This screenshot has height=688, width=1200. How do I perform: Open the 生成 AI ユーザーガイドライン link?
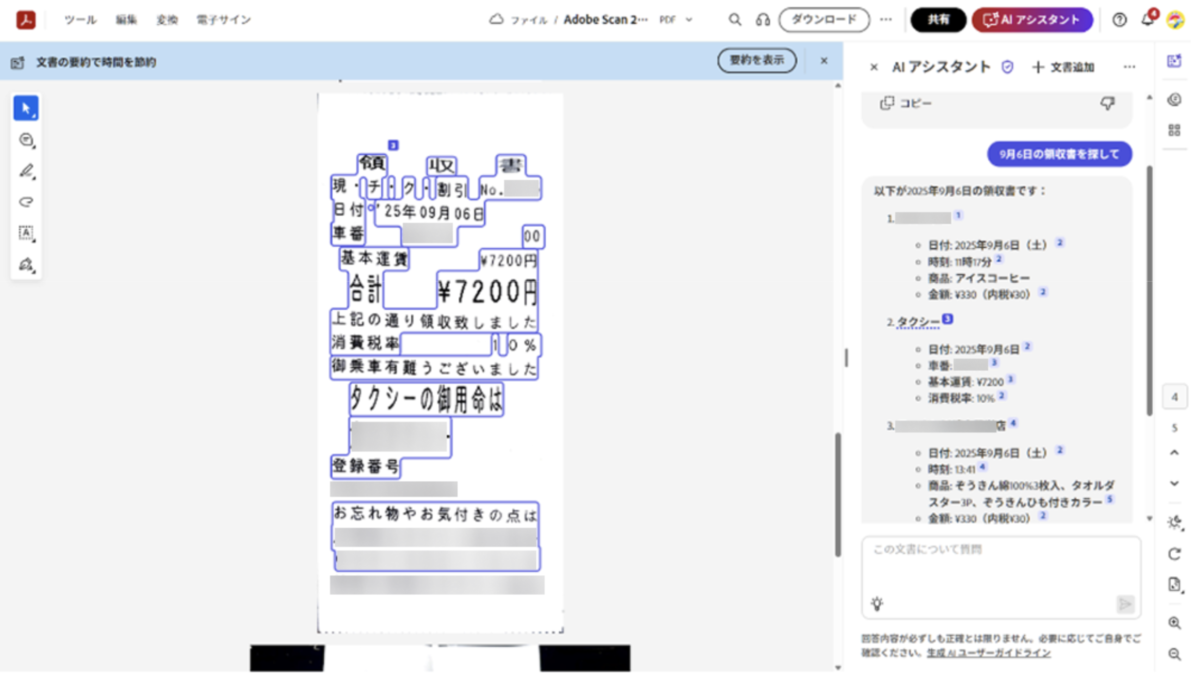click(x=988, y=652)
